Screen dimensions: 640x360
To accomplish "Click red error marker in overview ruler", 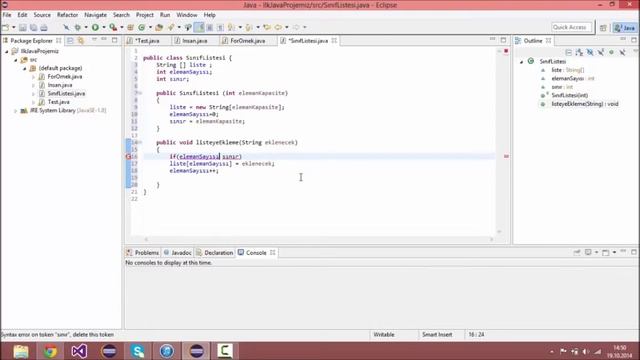I will point(506,156).
